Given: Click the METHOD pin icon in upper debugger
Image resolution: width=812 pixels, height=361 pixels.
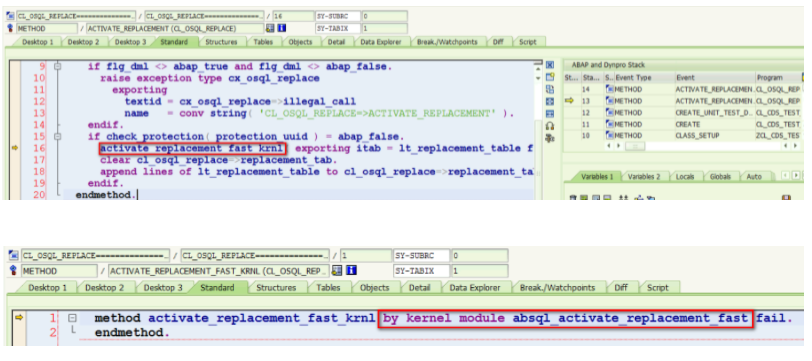Looking at the screenshot, I should [x=11, y=28].
